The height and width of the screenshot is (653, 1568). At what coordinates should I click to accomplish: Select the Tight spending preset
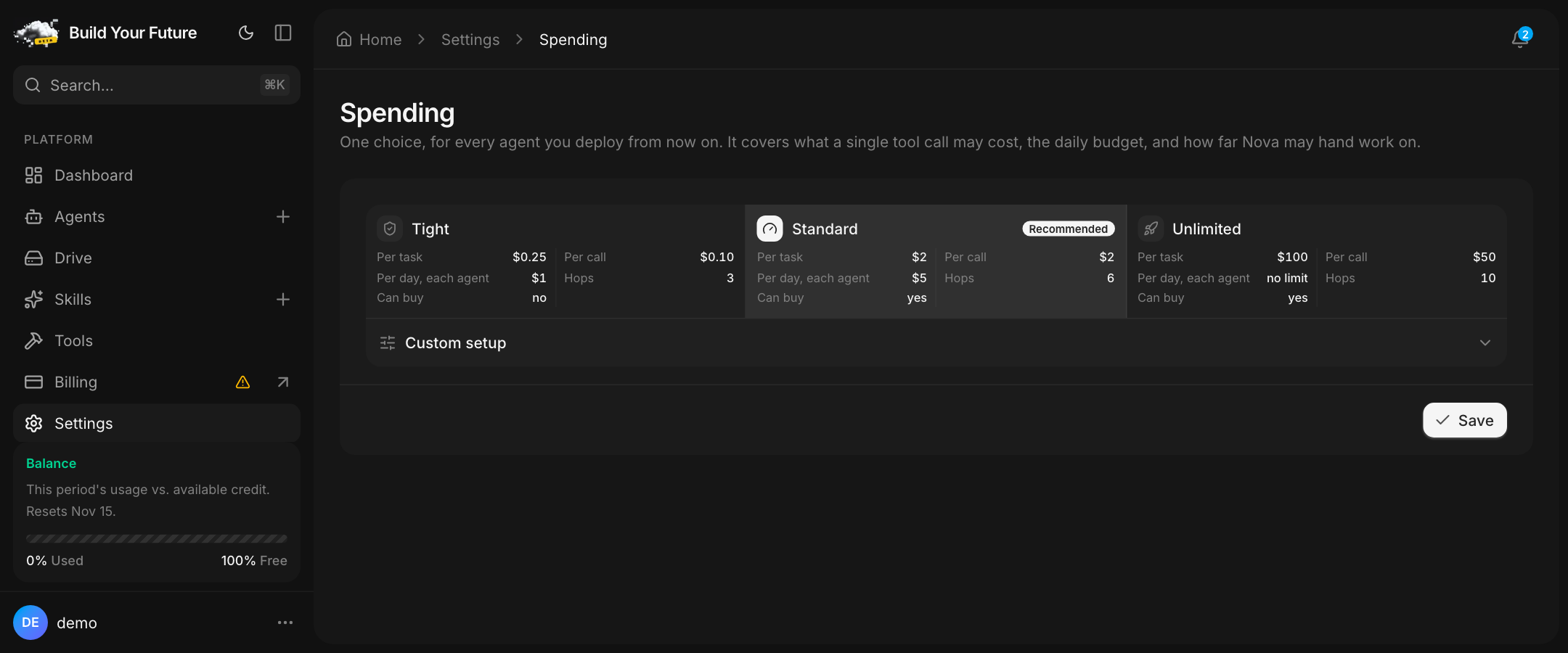point(555,261)
